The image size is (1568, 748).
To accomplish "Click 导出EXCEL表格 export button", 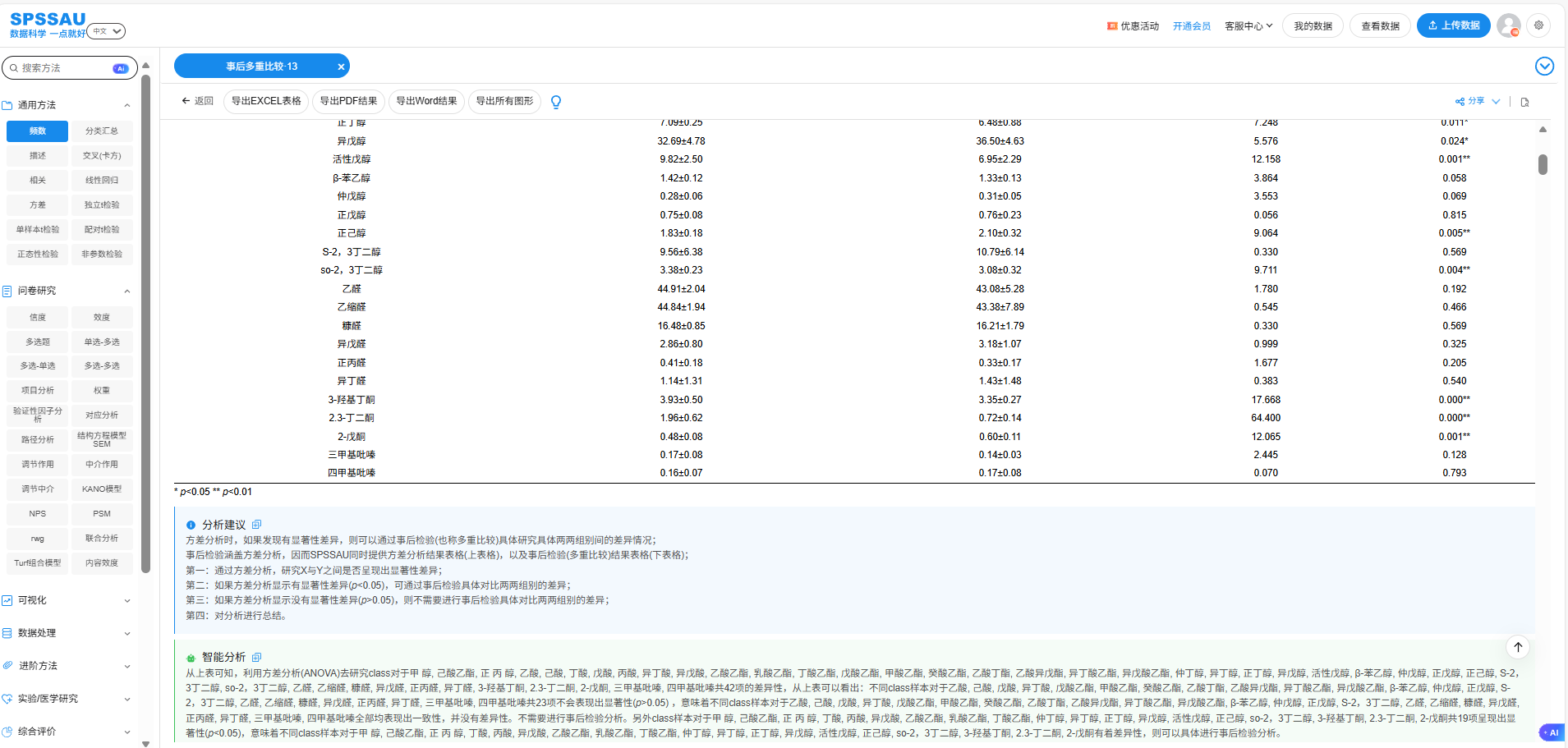I will [x=266, y=101].
